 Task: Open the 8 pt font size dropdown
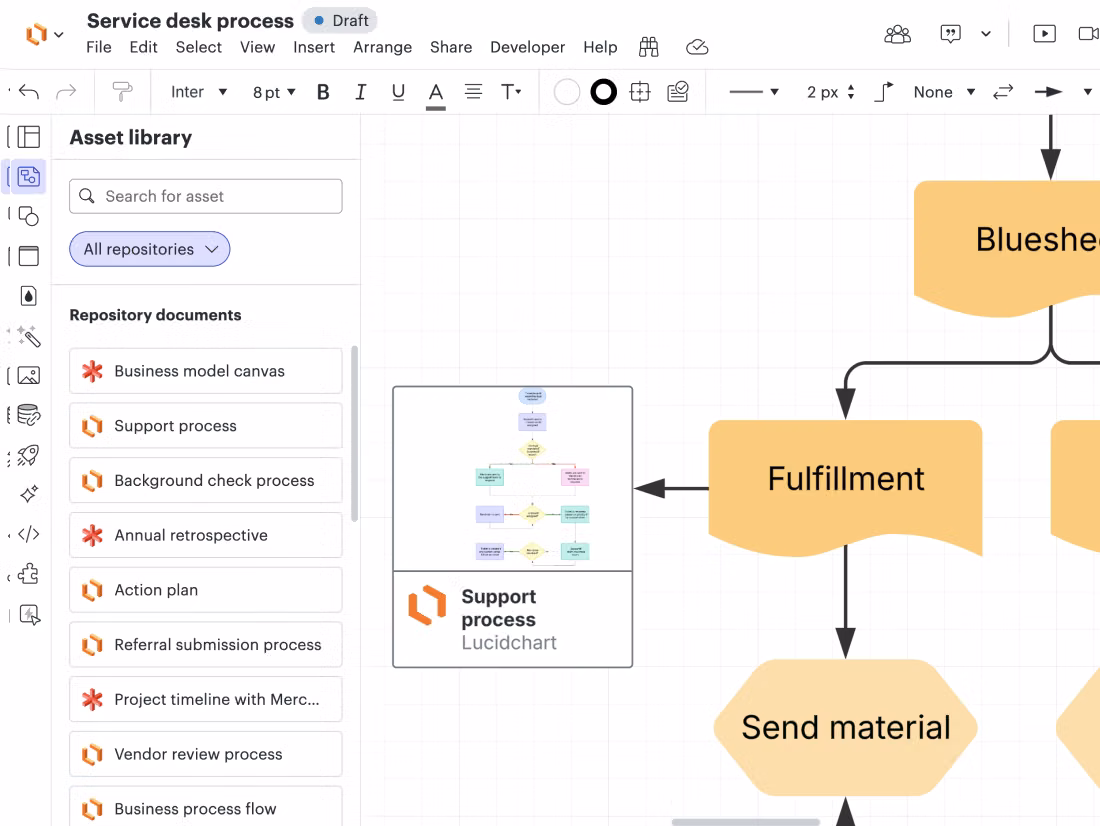click(x=274, y=92)
